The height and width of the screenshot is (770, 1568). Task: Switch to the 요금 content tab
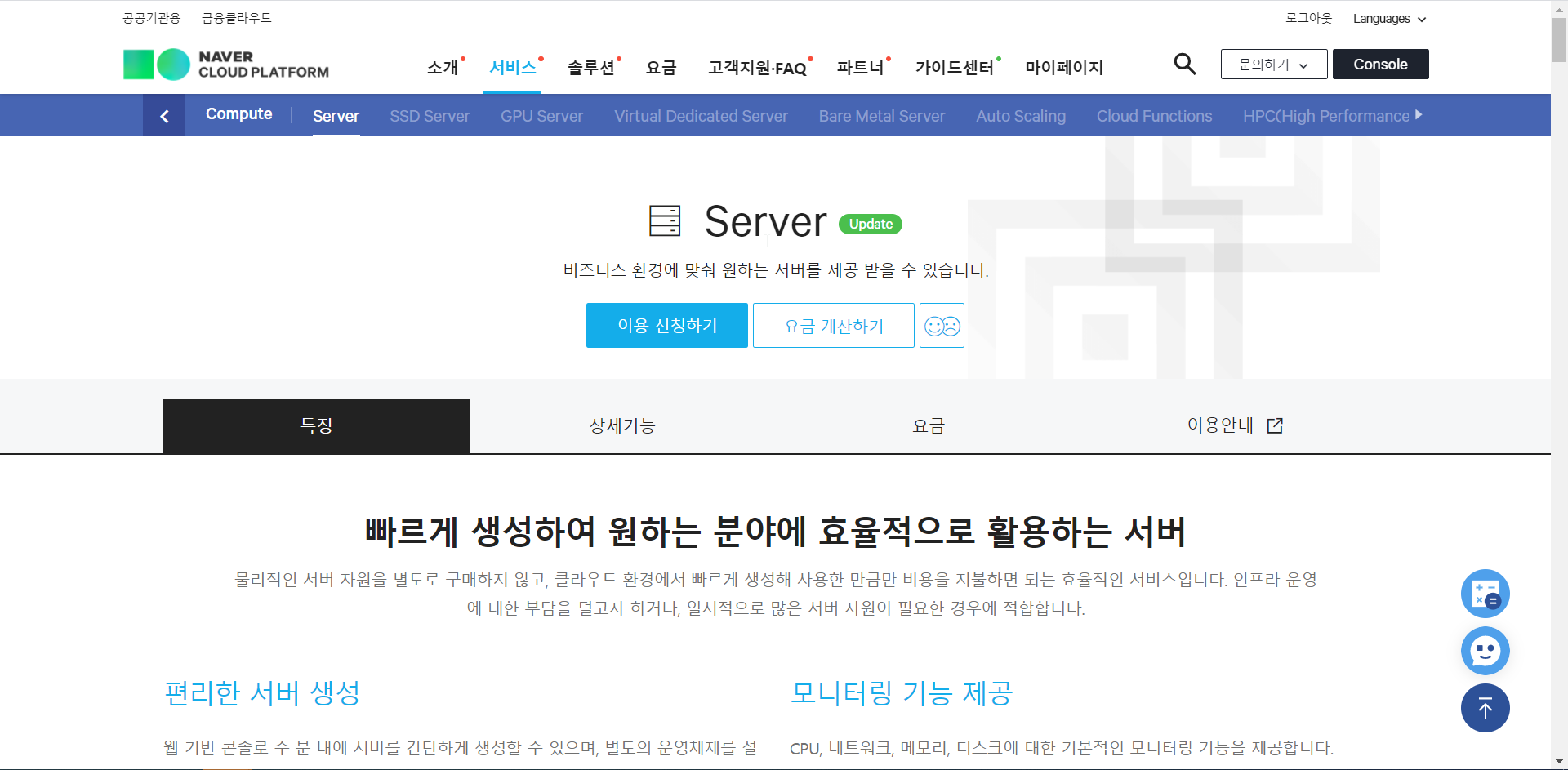(929, 426)
